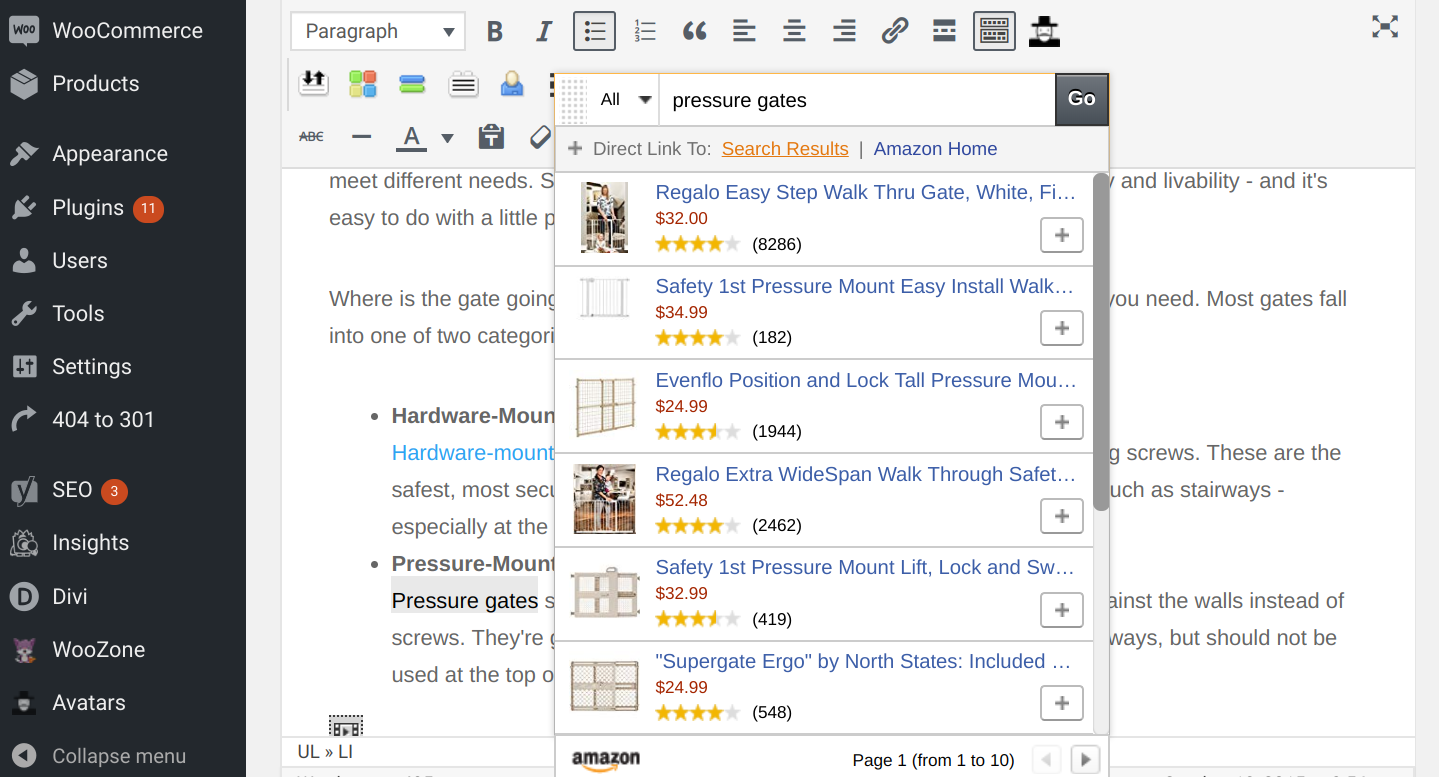Toggle italic formatting
This screenshot has height=777, width=1439.
click(544, 32)
